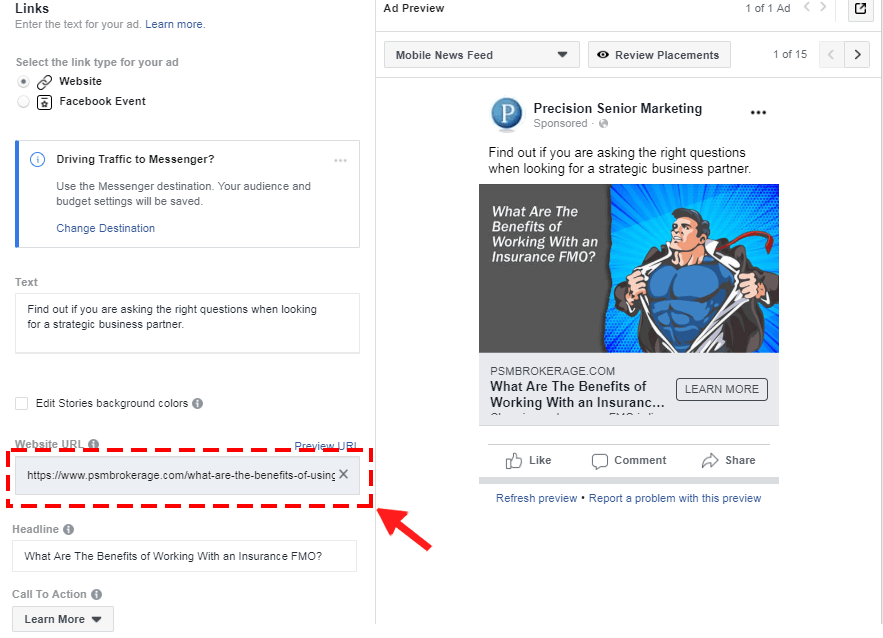This screenshot has height=638, width=883.
Task: Clear the Website URL with the X icon
Action: 344,474
